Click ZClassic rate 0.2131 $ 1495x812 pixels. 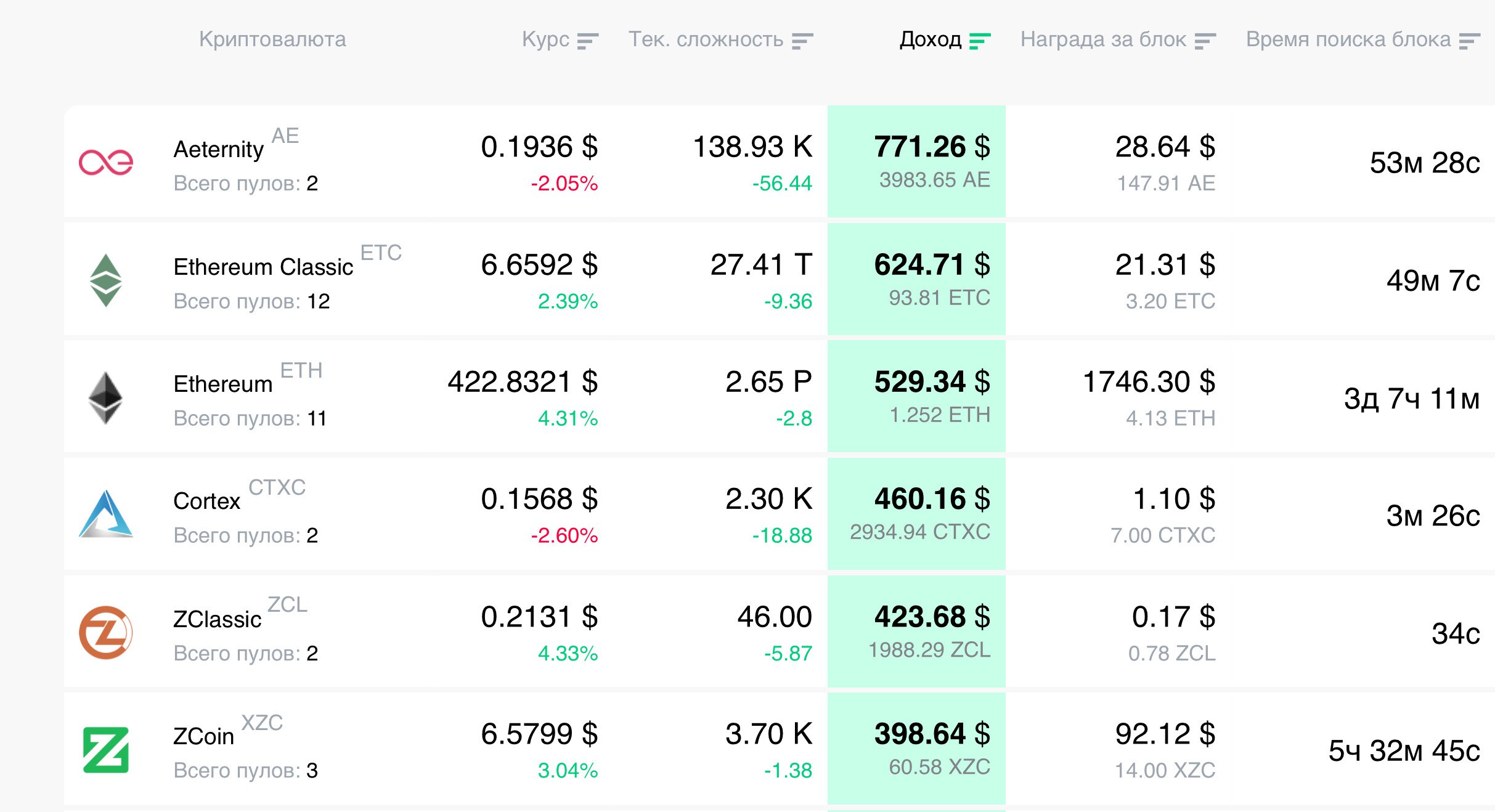[539, 617]
